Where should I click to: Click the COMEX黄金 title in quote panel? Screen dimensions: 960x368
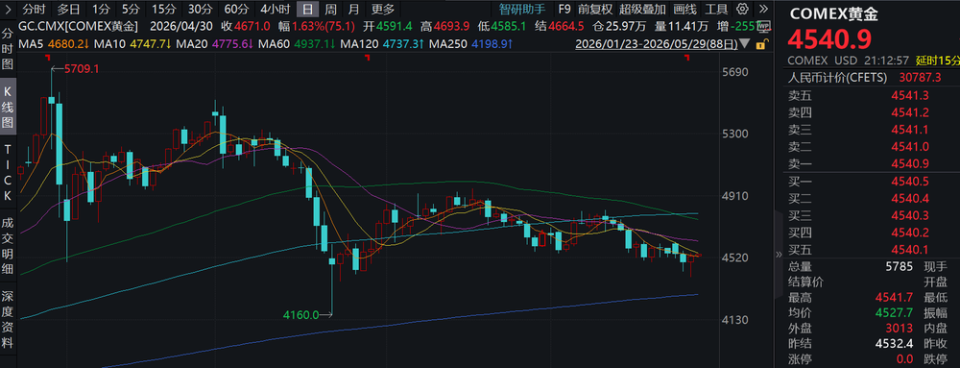click(x=834, y=15)
